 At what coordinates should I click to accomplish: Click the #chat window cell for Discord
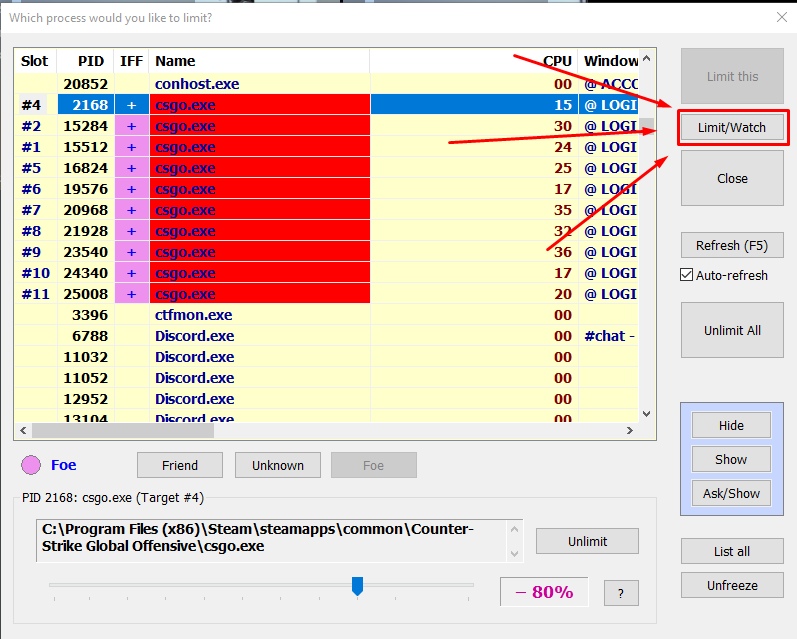pyautogui.click(x=609, y=336)
